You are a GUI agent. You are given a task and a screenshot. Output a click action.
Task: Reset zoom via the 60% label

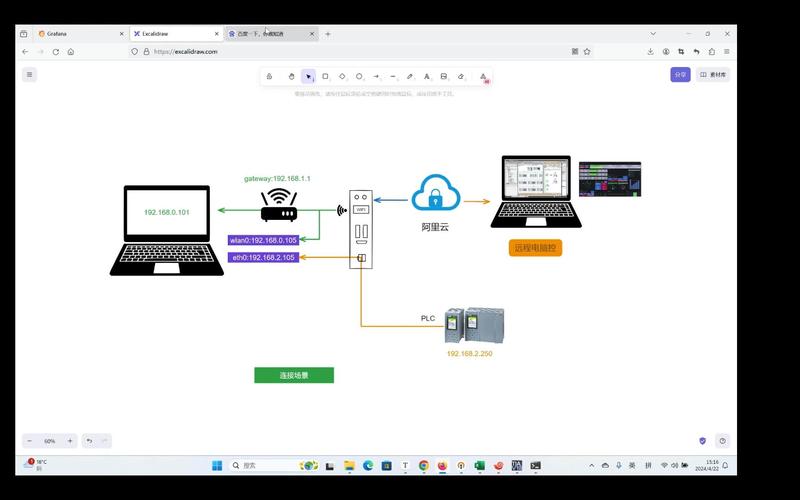tap(50, 440)
